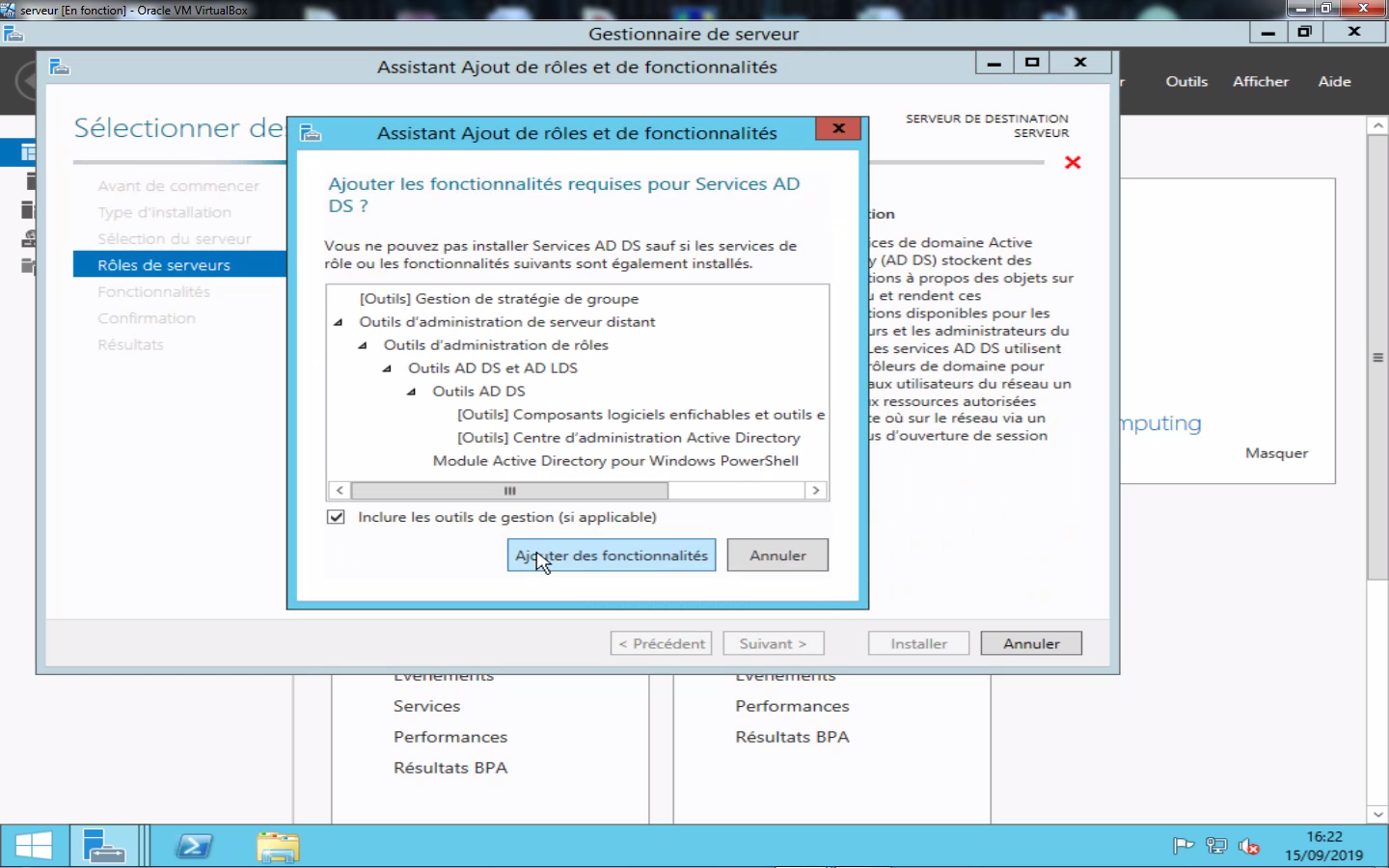Close the features dialog with red X
Screen dimensions: 1389x868
[838, 128]
